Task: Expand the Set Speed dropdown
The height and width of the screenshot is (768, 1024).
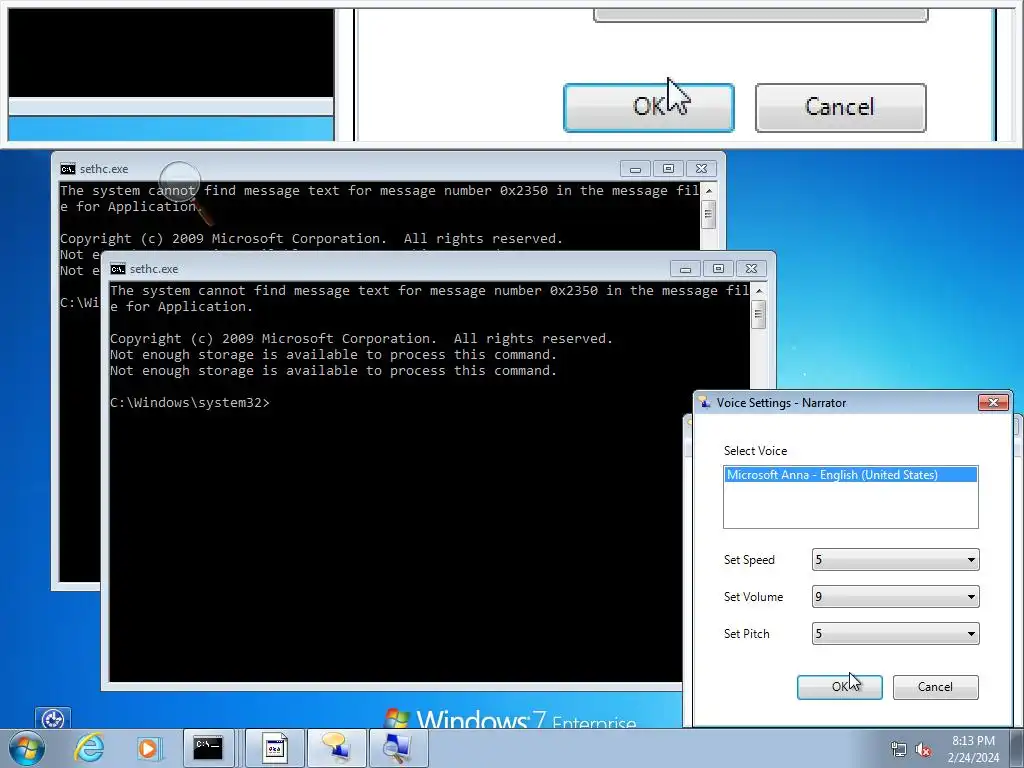Action: (x=971, y=560)
